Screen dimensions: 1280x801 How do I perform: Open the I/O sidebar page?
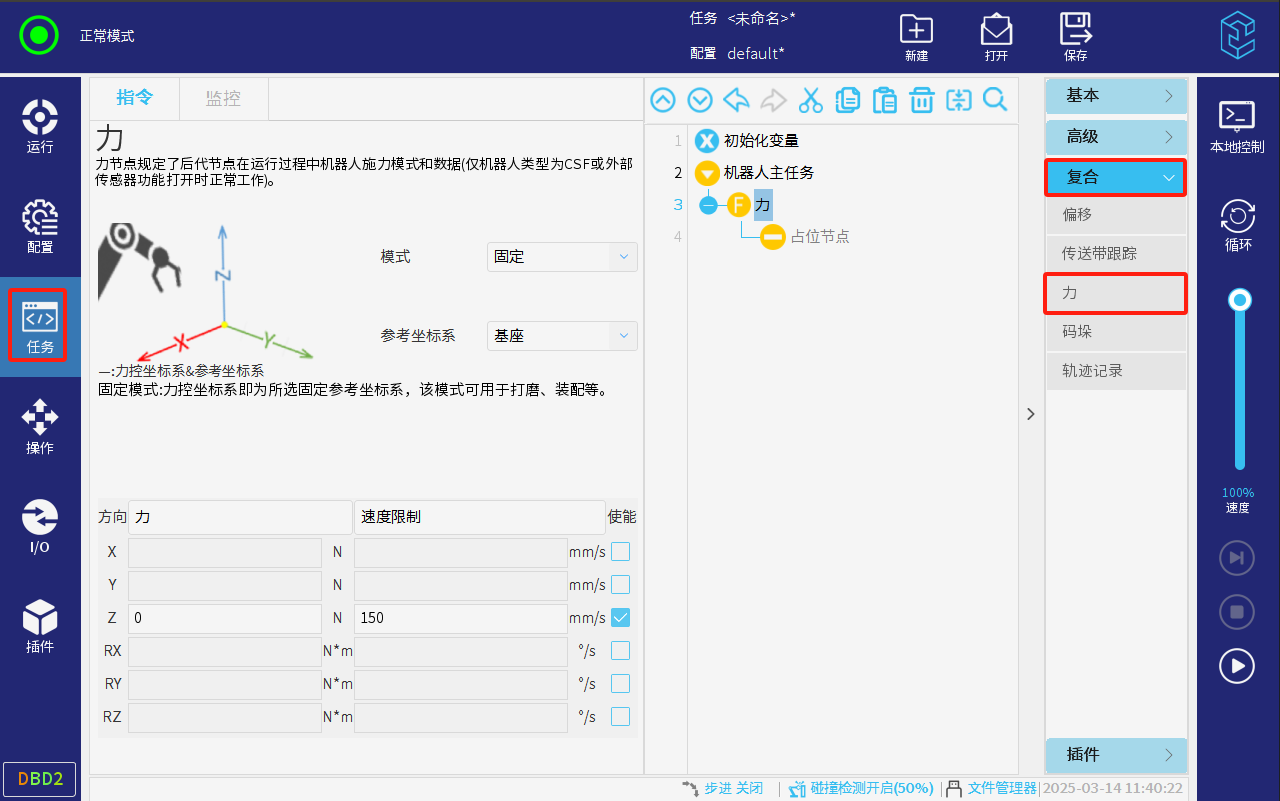click(x=40, y=527)
